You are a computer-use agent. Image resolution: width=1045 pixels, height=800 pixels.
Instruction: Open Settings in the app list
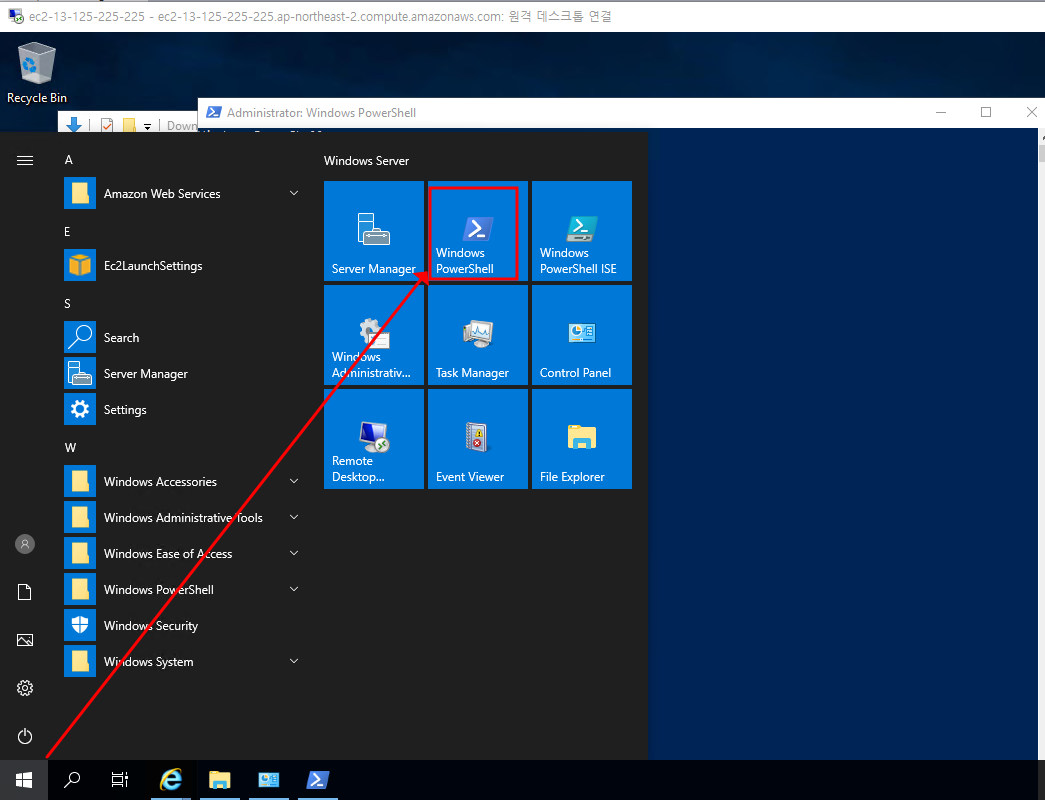click(x=183, y=410)
